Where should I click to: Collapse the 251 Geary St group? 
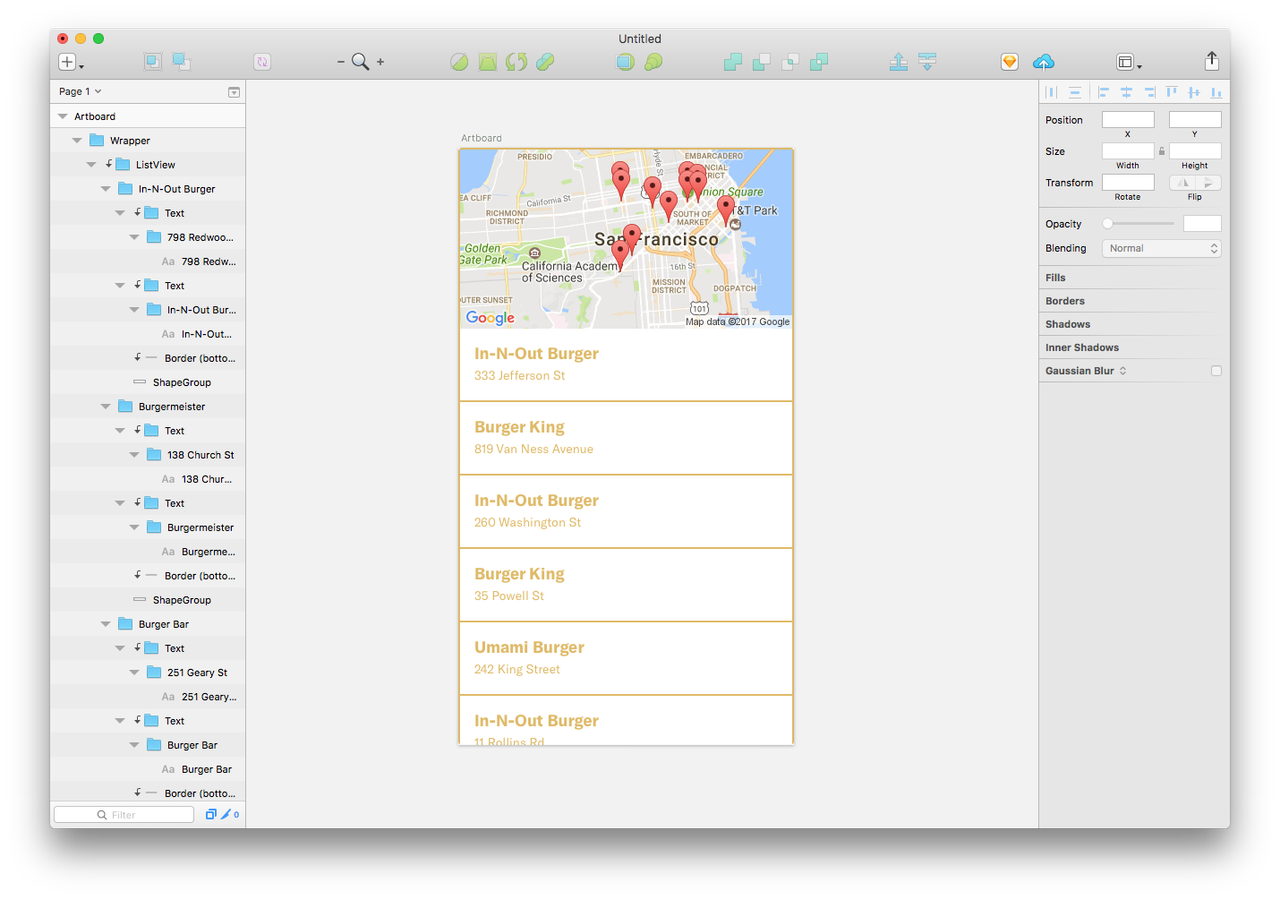134,673
